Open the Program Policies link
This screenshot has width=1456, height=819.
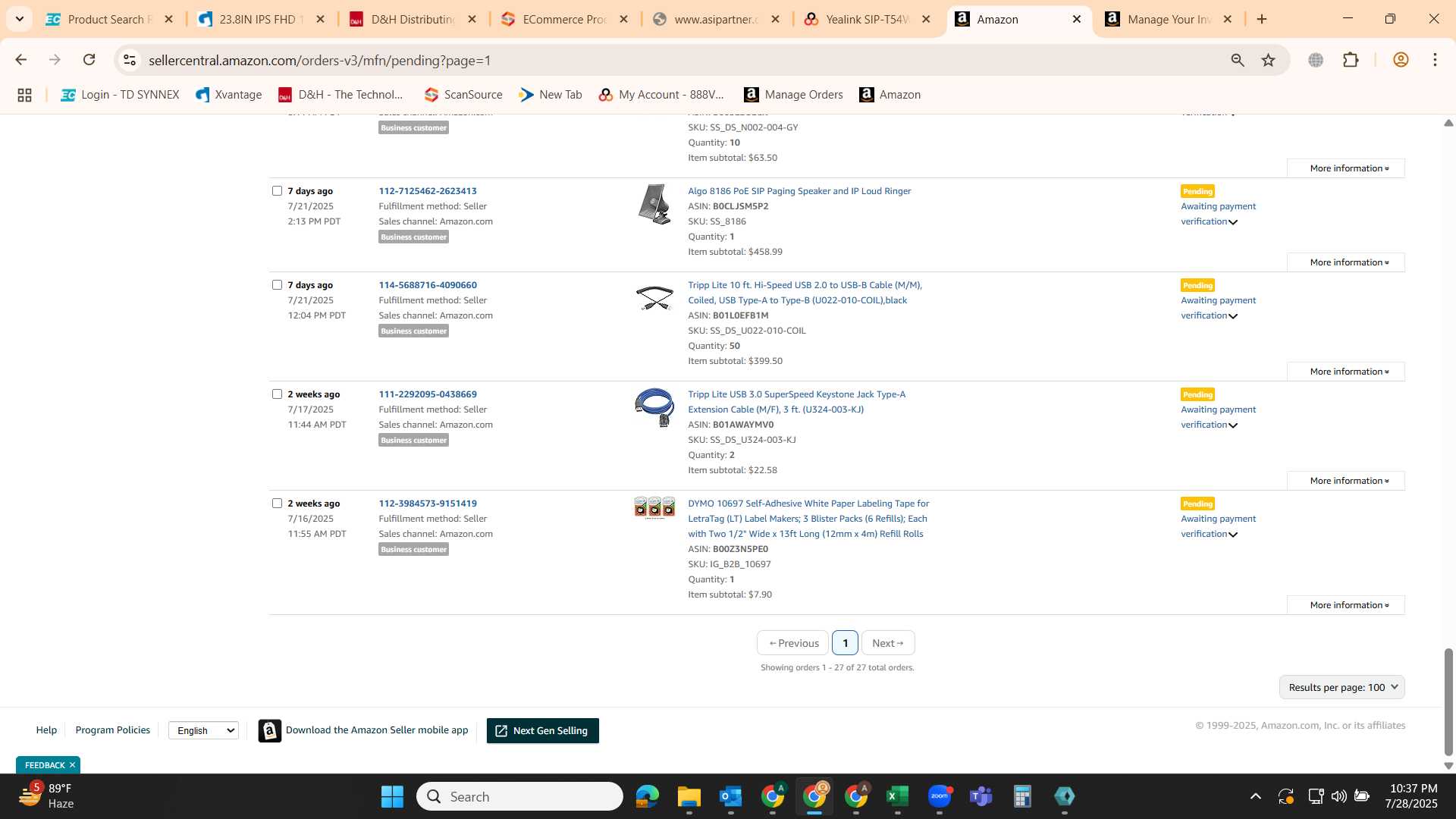(x=113, y=730)
